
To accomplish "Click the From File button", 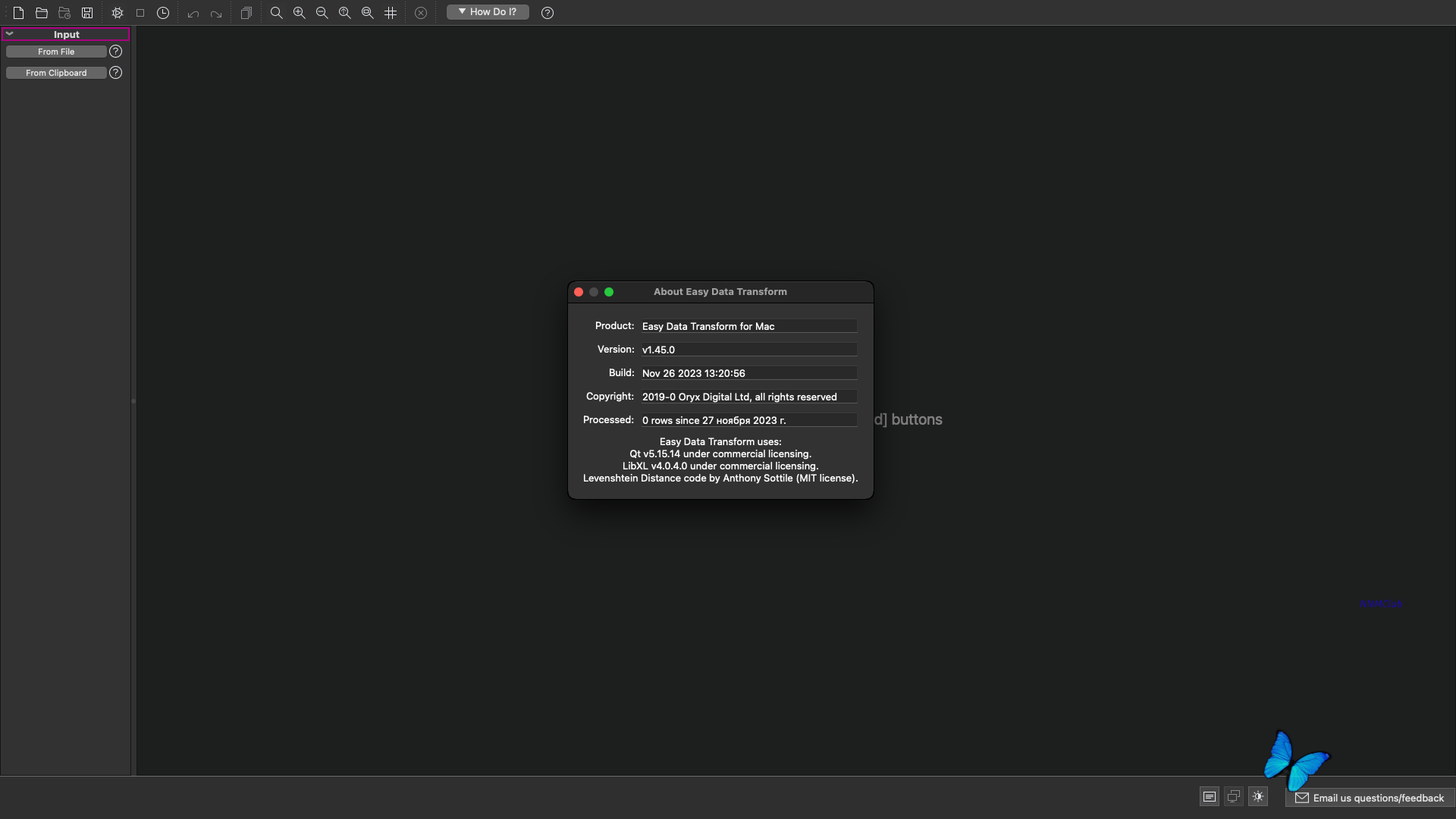I will click(56, 52).
